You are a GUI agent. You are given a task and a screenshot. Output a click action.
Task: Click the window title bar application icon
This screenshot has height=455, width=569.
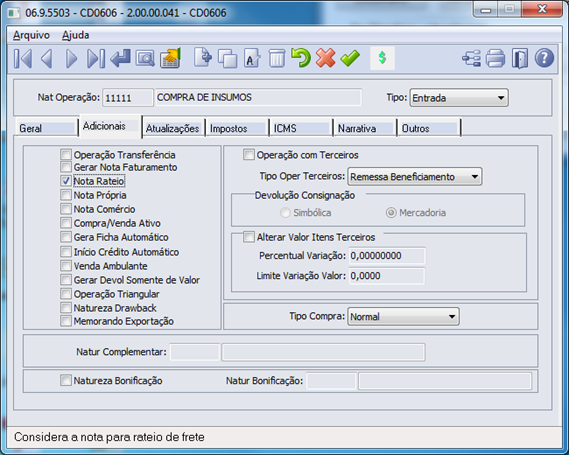[x=14, y=13]
